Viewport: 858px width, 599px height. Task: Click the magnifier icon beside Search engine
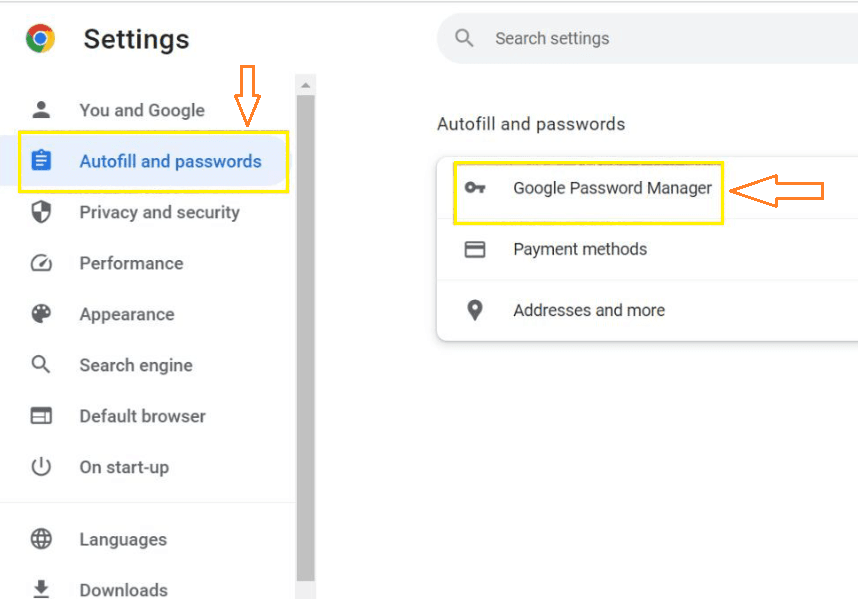(41, 364)
